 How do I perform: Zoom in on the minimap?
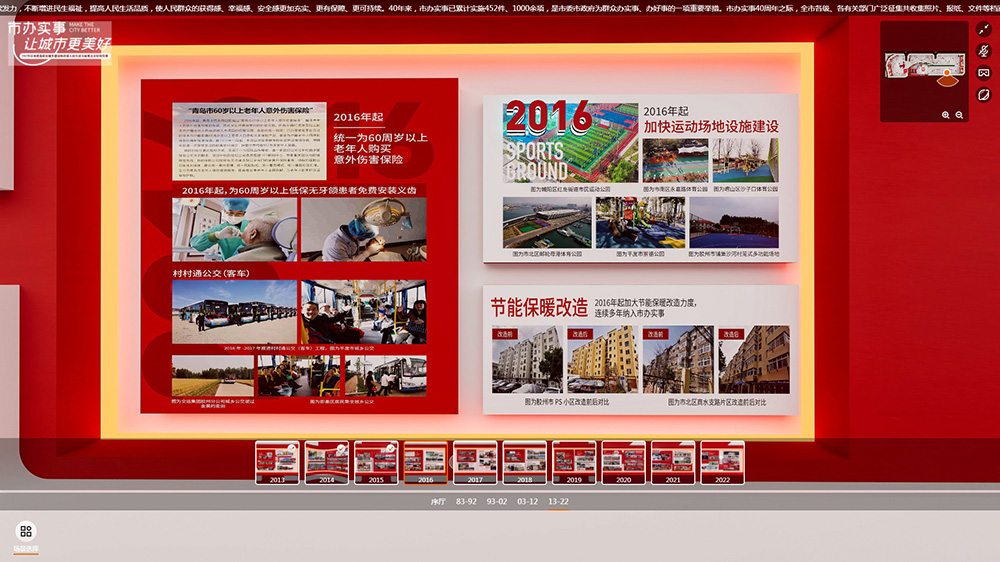pyautogui.click(x=946, y=115)
